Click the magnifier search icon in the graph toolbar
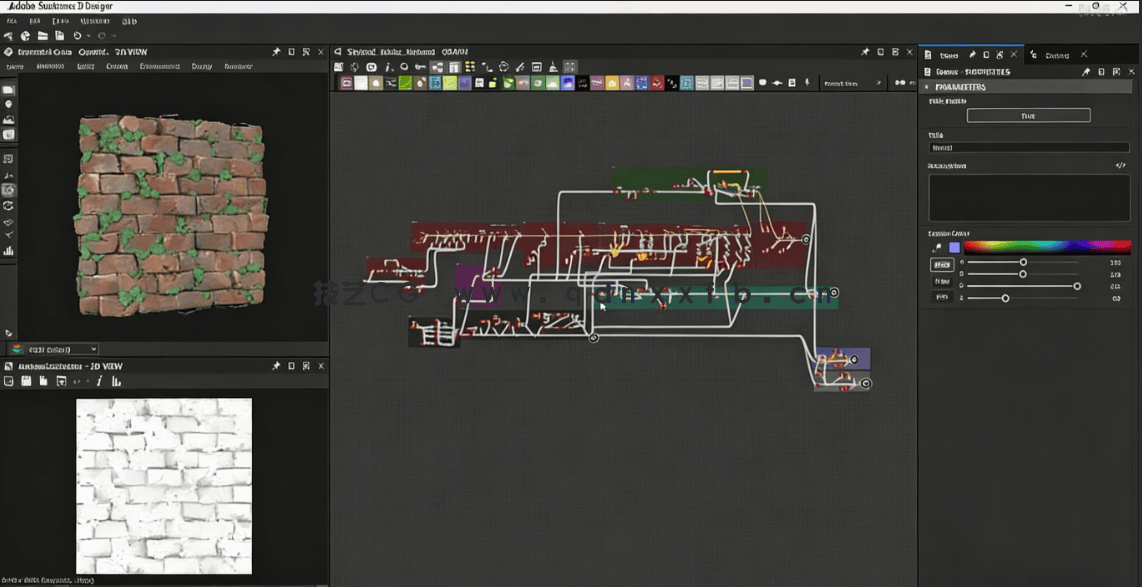 [402, 67]
